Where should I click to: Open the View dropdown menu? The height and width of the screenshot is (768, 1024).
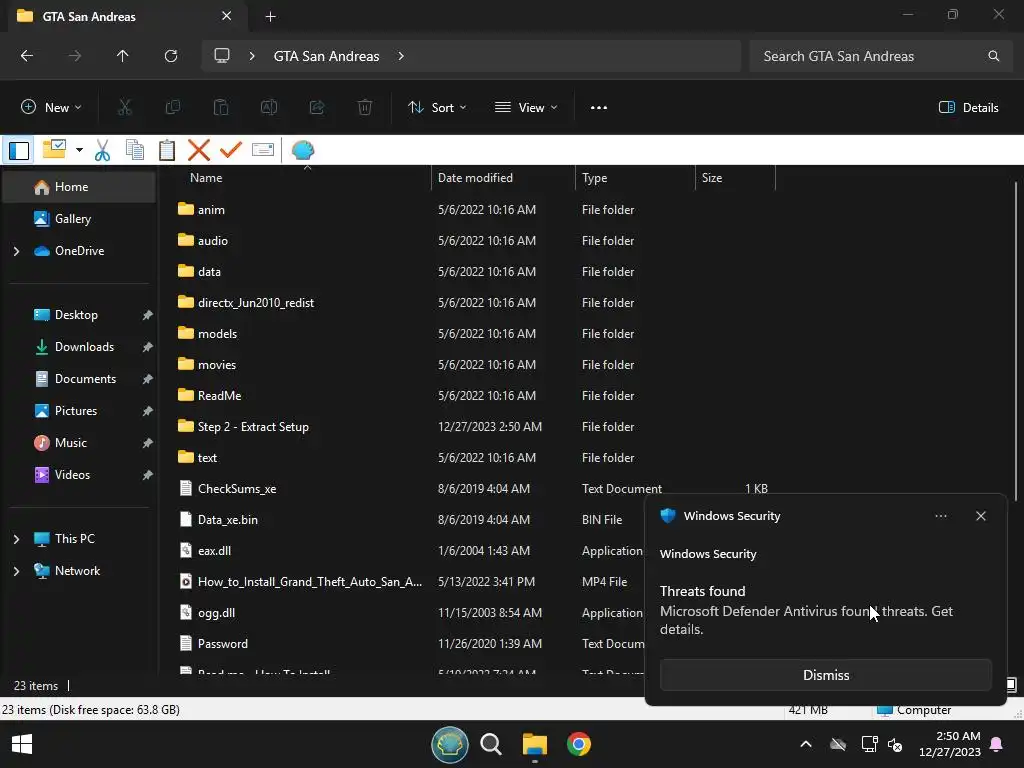[526, 108]
